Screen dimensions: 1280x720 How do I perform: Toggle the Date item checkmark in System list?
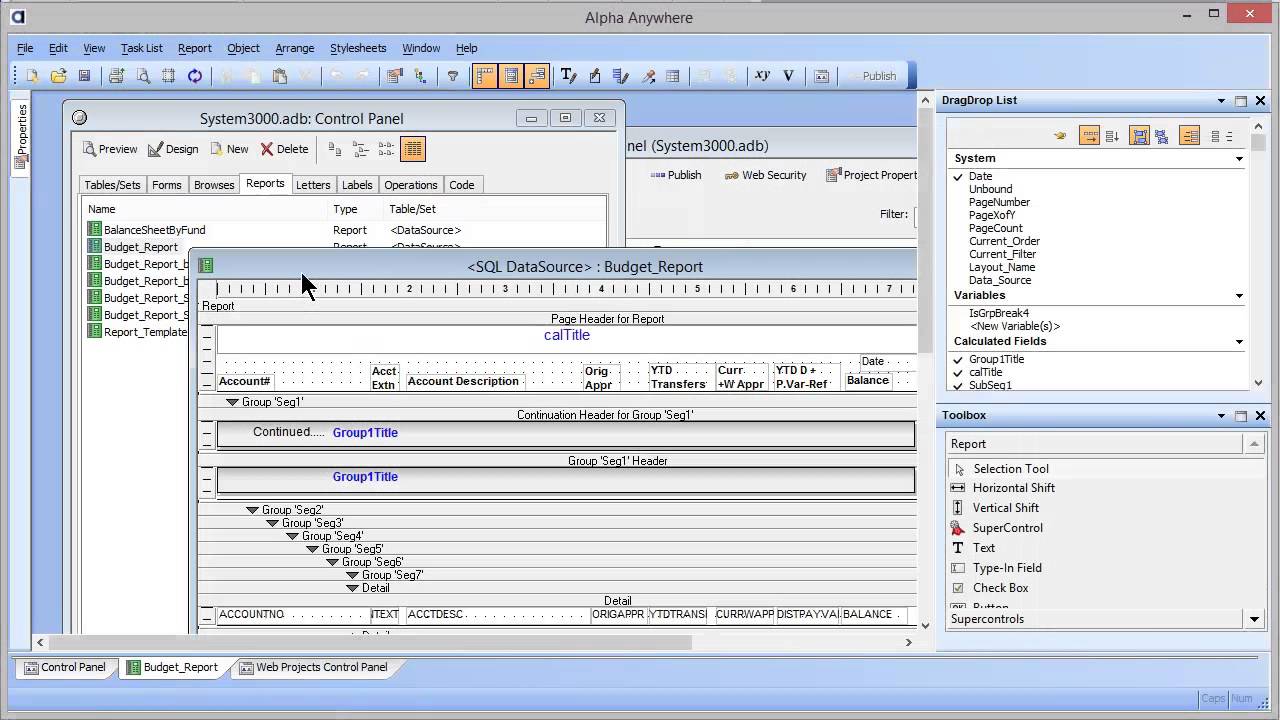(x=958, y=176)
